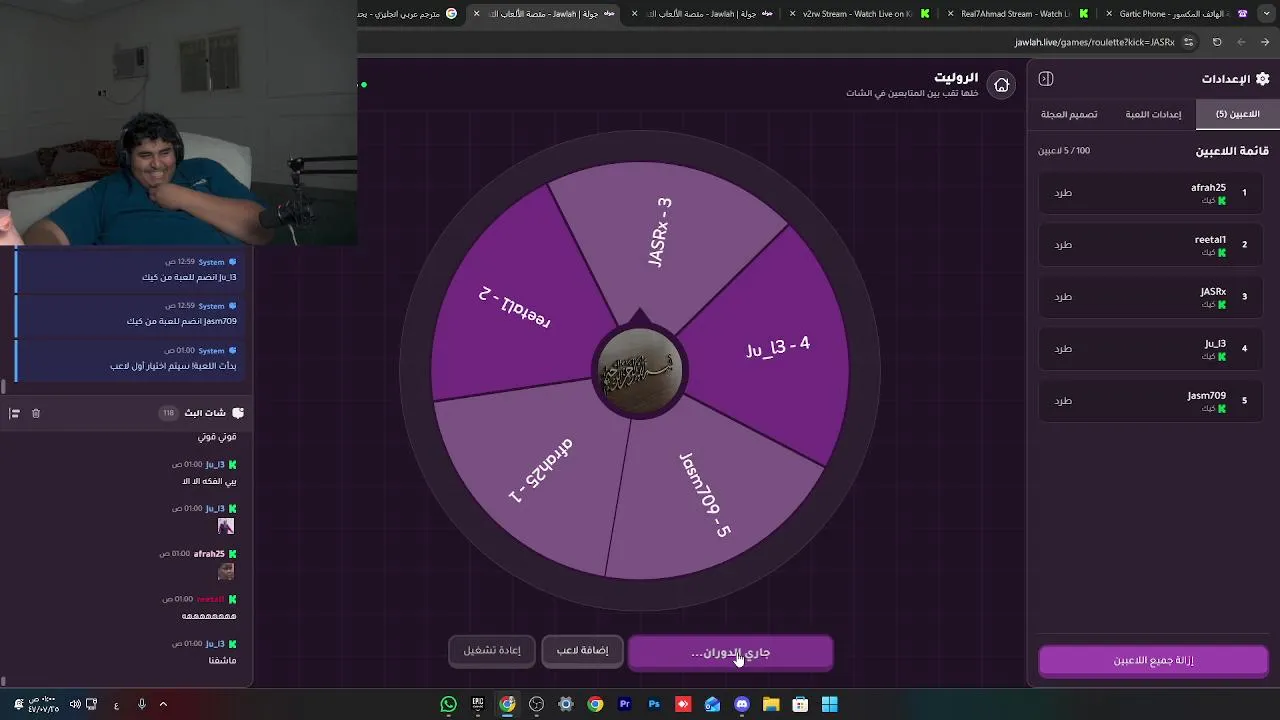Viewport: 1280px width, 720px height.
Task: Expand hidden system tray icons chevron
Action: point(163,704)
